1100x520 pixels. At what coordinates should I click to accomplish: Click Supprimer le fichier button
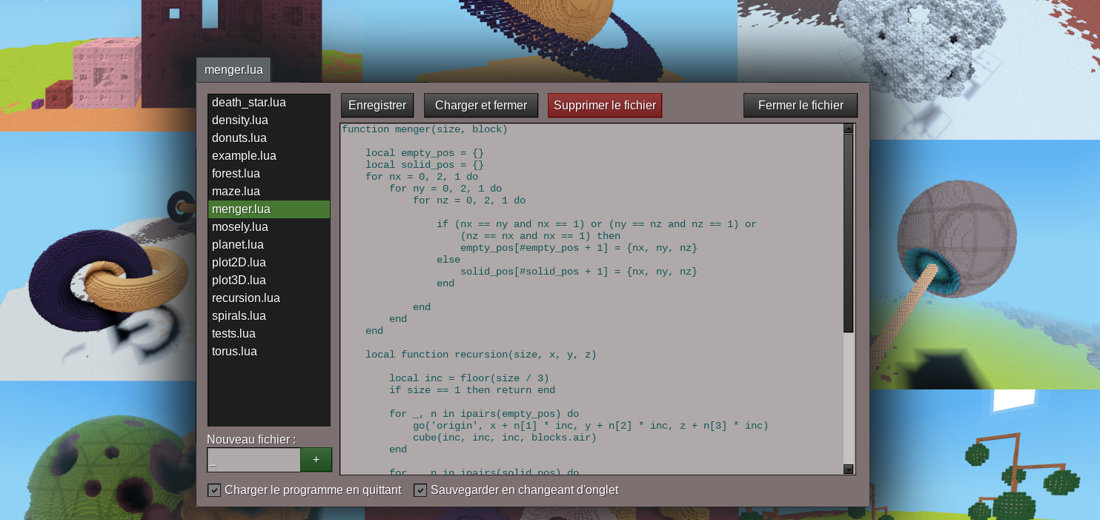(x=605, y=105)
